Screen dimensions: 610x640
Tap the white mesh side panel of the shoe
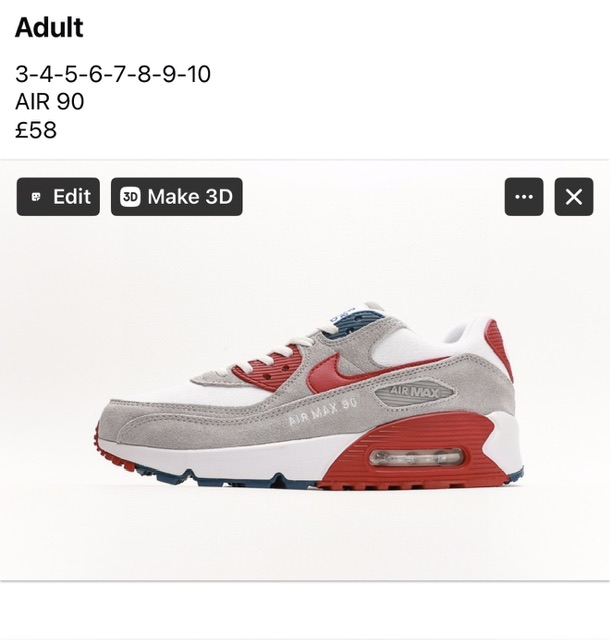coord(404,347)
